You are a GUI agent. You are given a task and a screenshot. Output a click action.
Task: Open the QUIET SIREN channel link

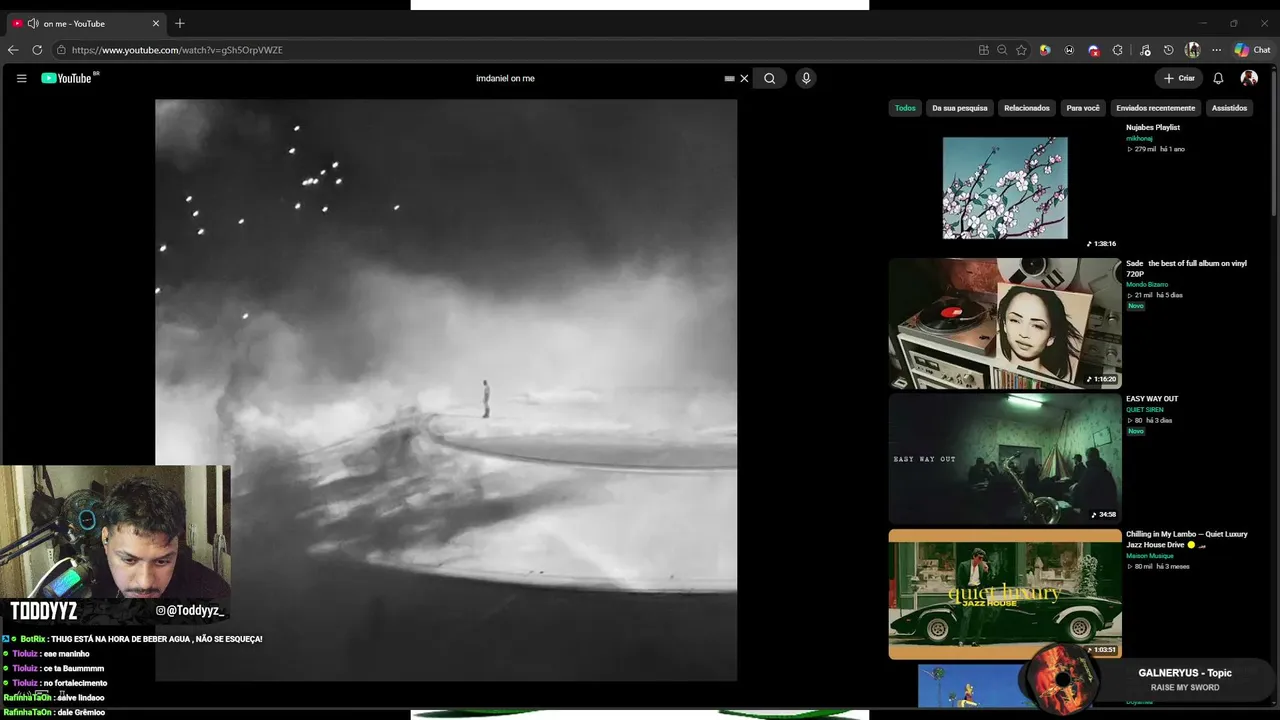pyautogui.click(x=1146, y=410)
